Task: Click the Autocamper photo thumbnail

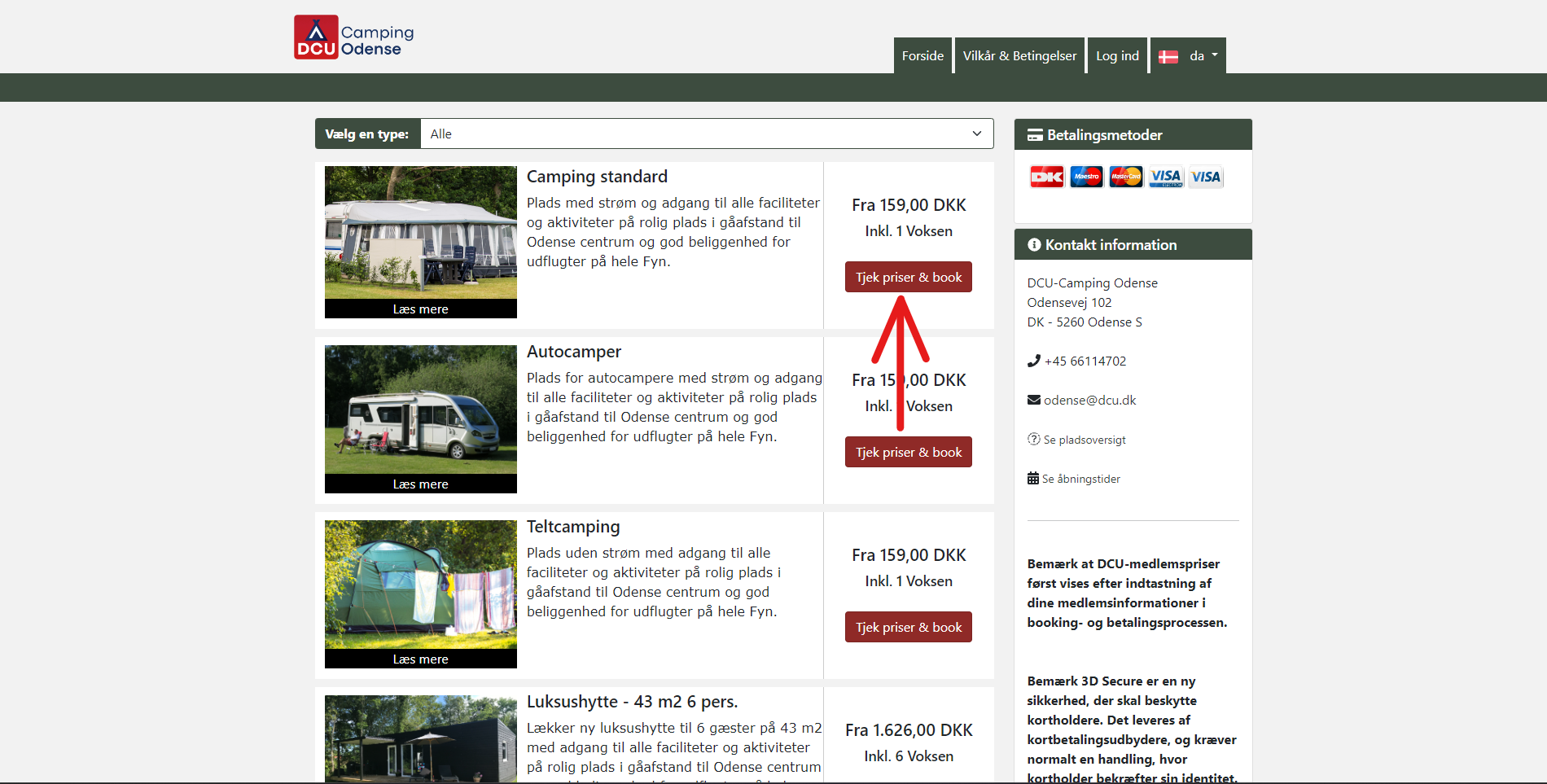Action: (420, 410)
